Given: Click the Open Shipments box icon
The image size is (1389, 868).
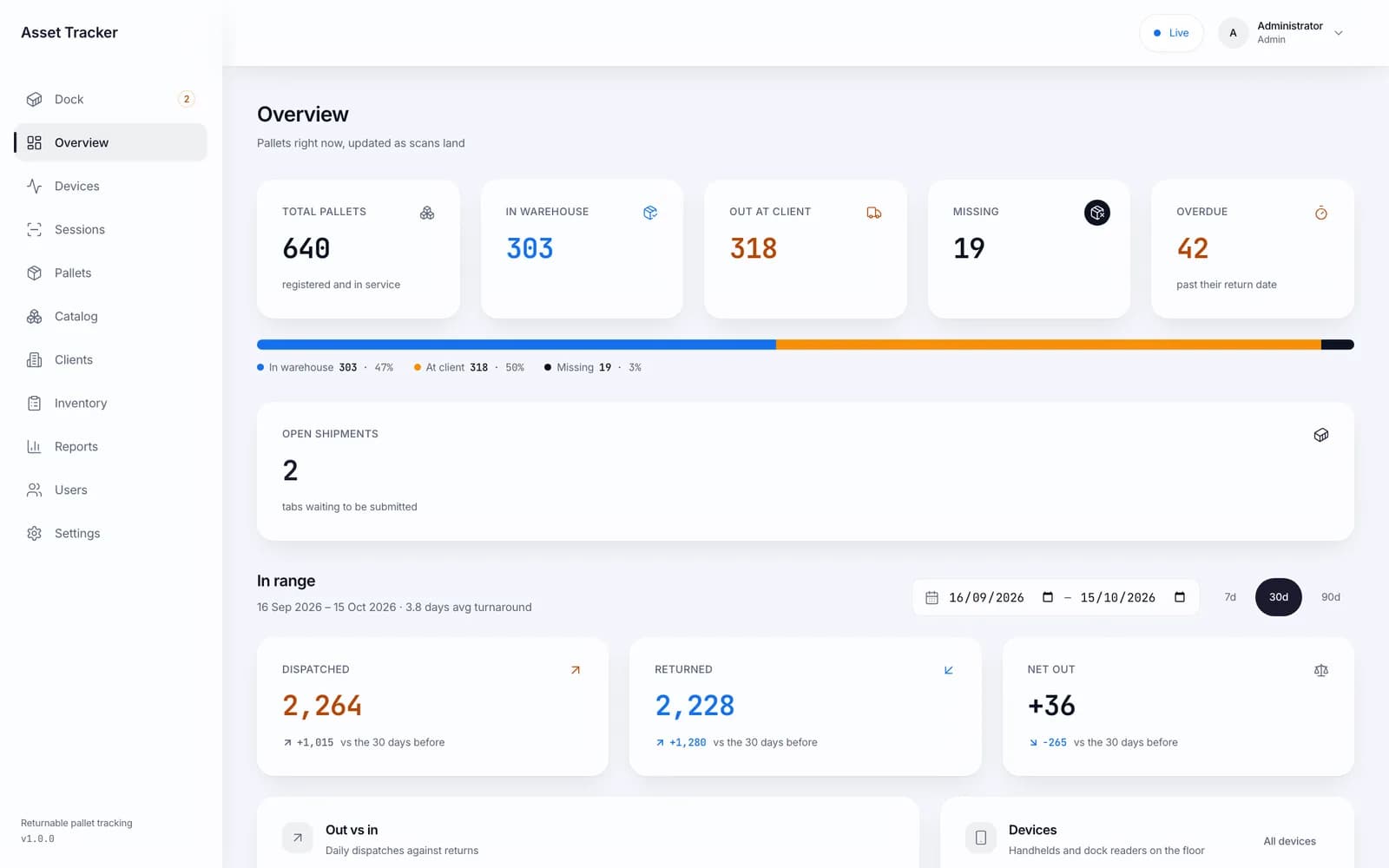Looking at the screenshot, I should (1321, 435).
